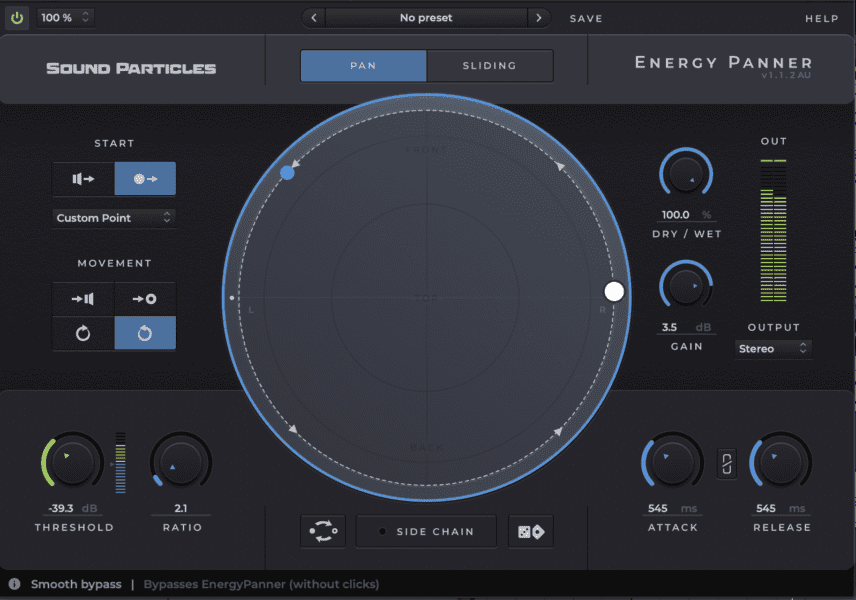The height and width of the screenshot is (600, 856).
Task: Open the 100 % zoom scale dropdown
Action: [x=65, y=17]
